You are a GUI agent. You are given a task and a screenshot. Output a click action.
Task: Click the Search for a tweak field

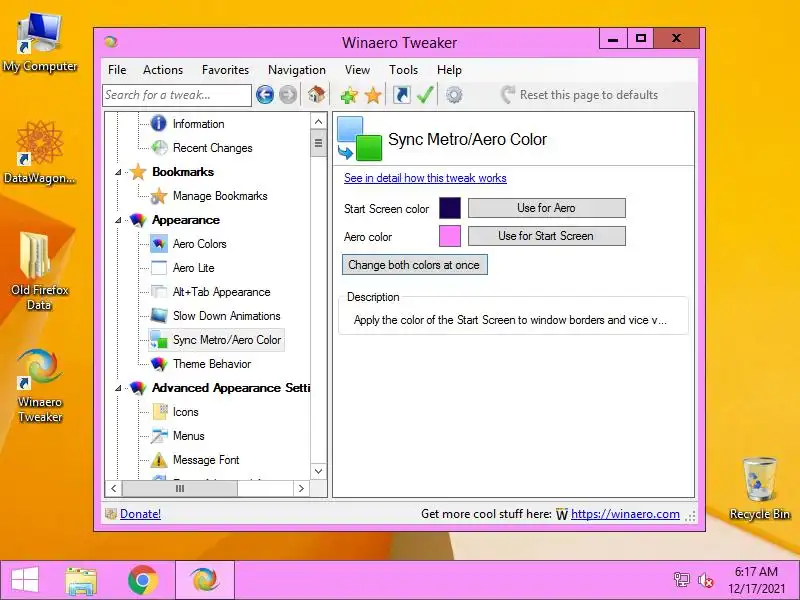(x=177, y=95)
